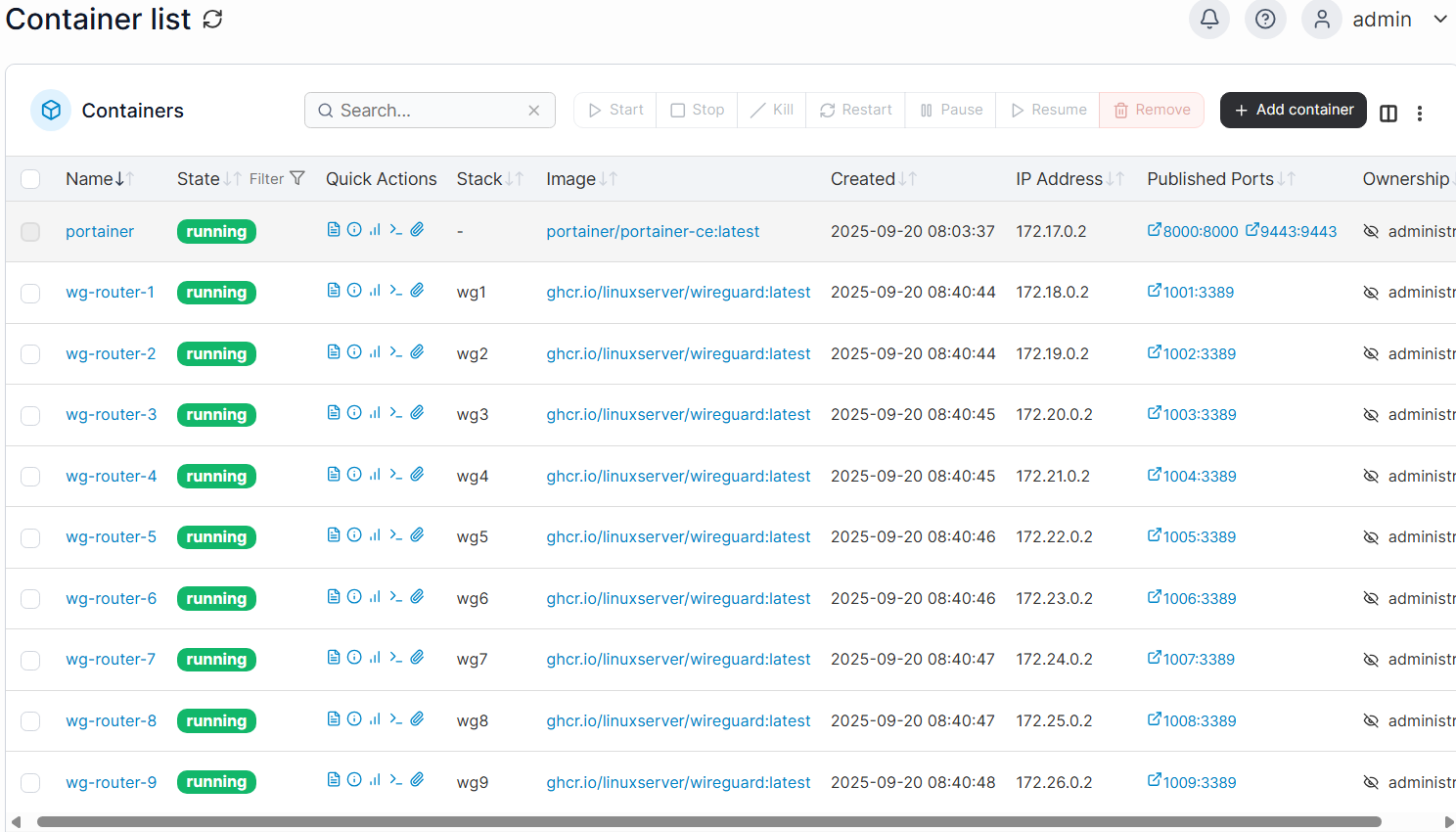The image size is (1456, 832).
Task: Open published port 9443:9443 link
Action: click(1291, 231)
